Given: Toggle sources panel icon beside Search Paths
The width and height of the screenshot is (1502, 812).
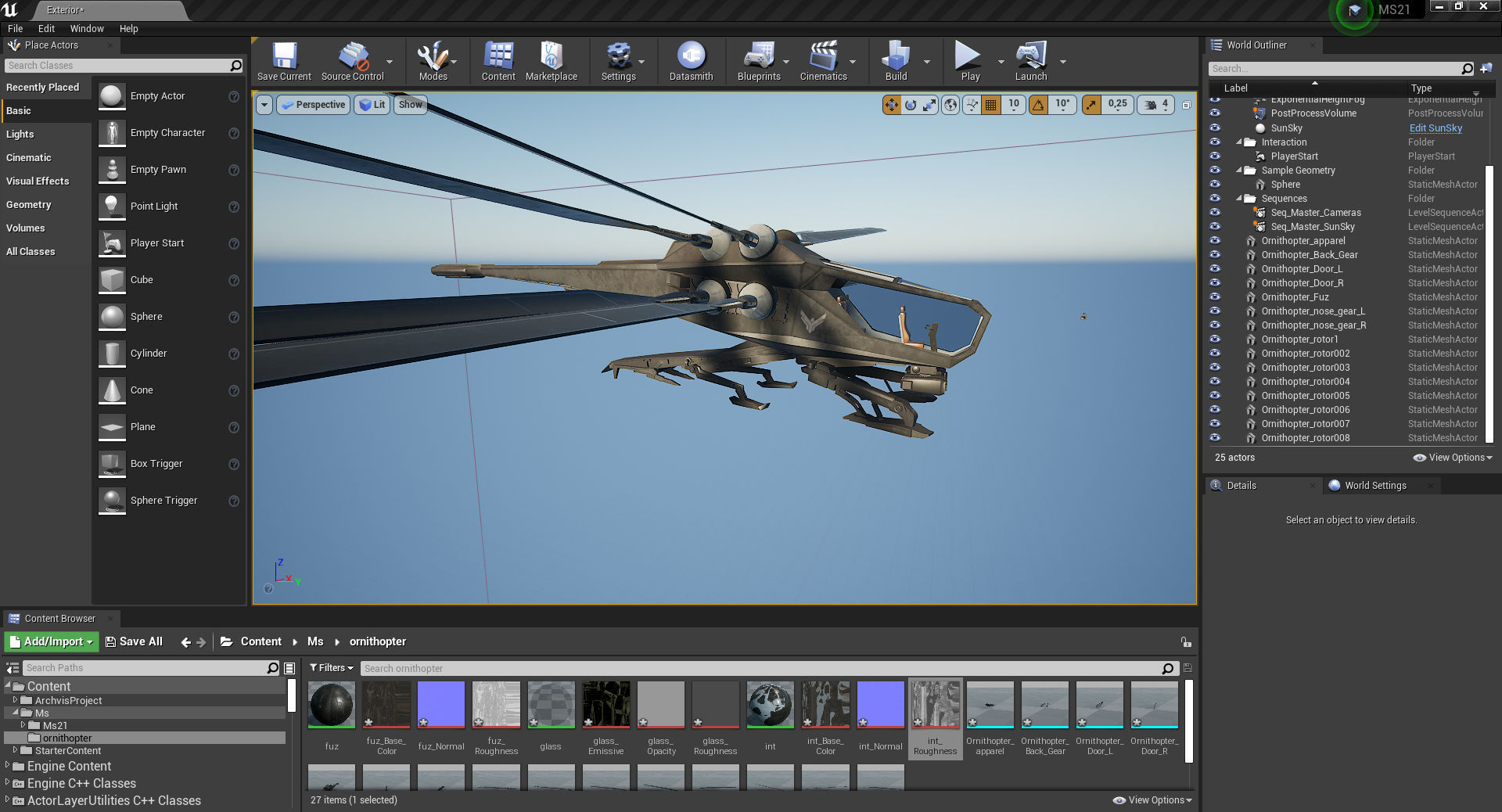Looking at the screenshot, I should pos(13,668).
